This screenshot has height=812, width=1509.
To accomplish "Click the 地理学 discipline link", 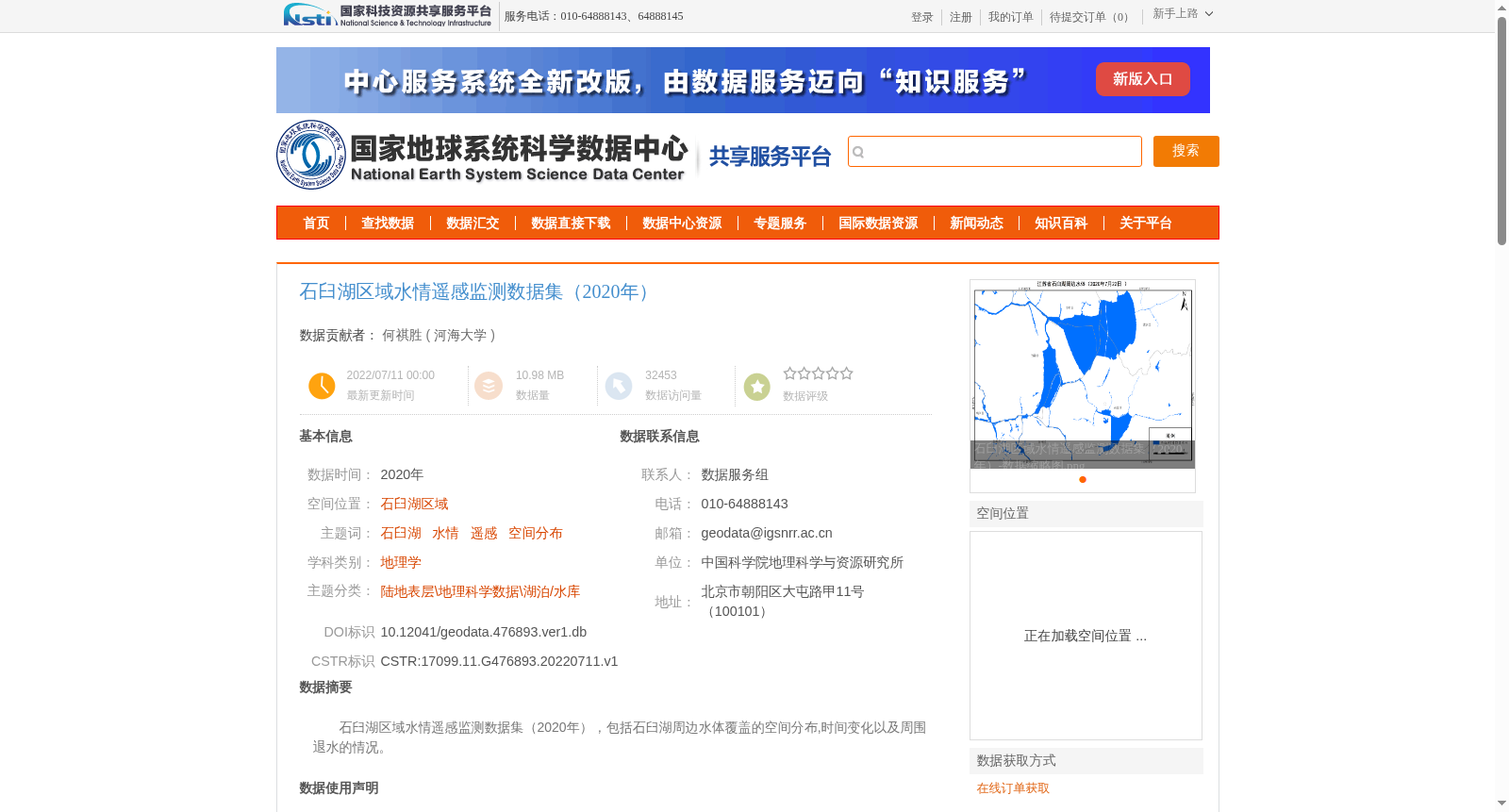I will tap(401, 563).
